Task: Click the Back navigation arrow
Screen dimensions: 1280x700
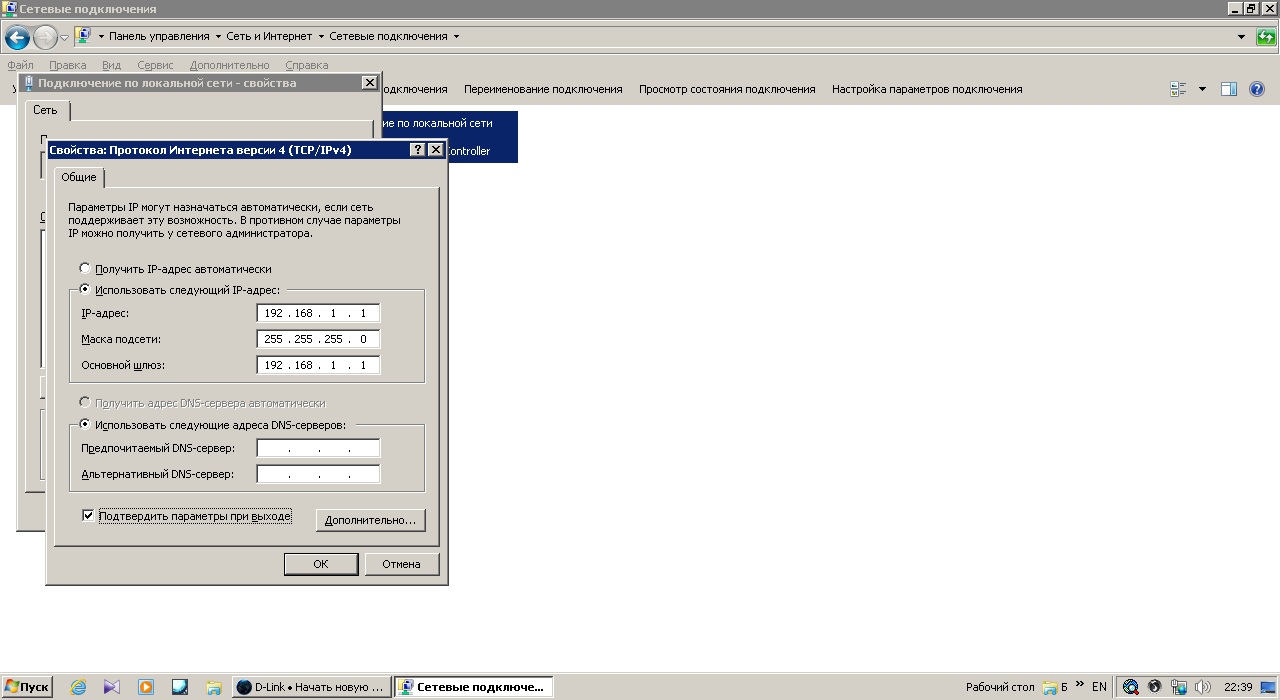Action: pyautogui.click(x=17, y=38)
